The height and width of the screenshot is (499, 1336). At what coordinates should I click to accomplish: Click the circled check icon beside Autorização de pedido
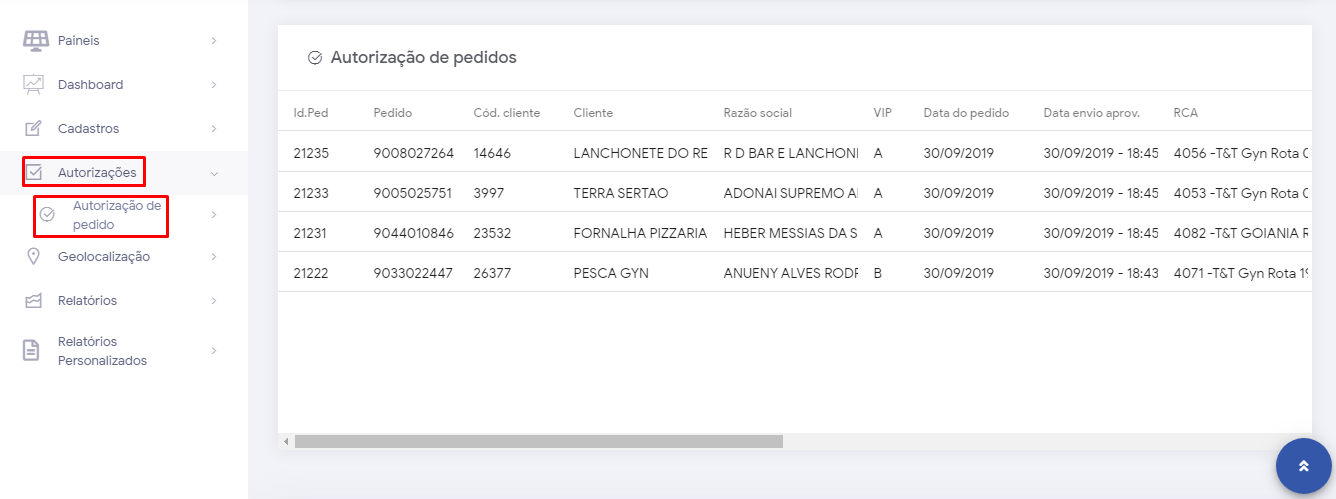pyautogui.click(x=47, y=215)
